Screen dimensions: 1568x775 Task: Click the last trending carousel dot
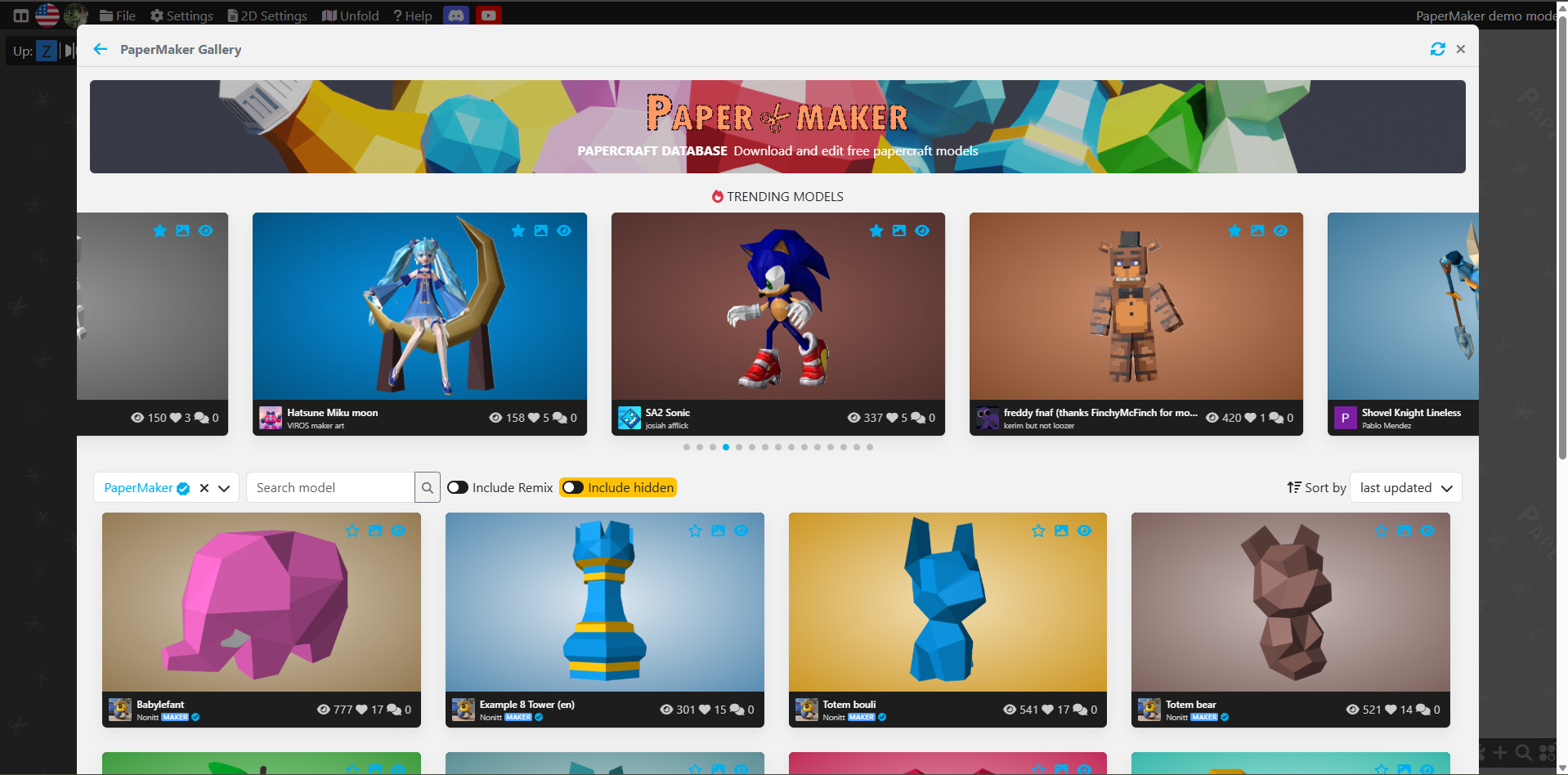pyautogui.click(x=870, y=447)
